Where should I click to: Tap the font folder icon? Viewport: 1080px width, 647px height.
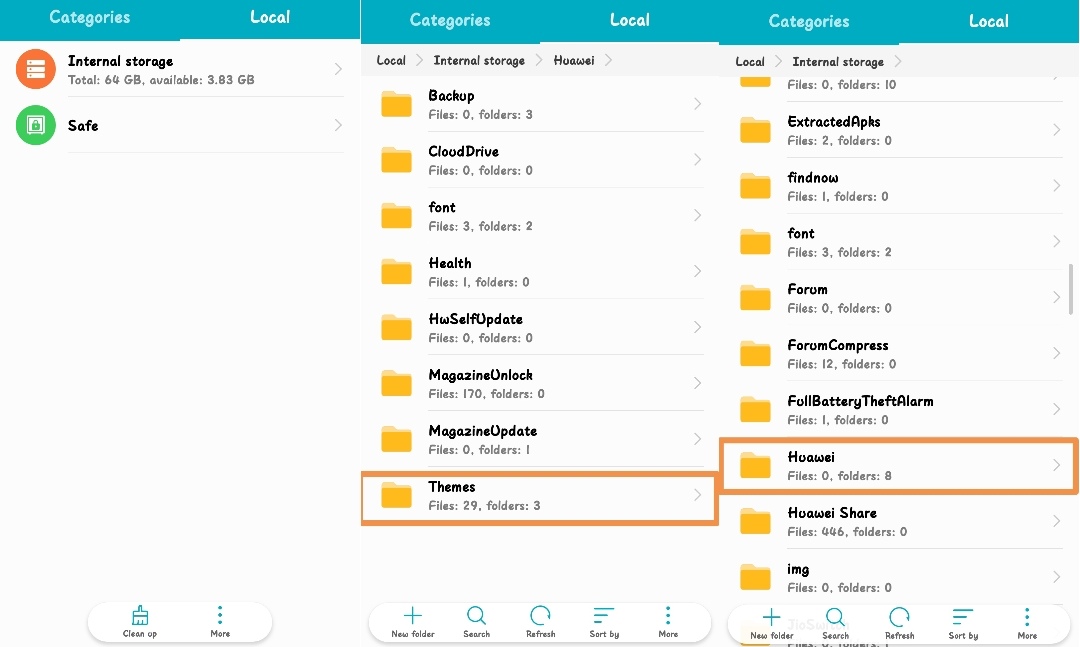point(396,215)
